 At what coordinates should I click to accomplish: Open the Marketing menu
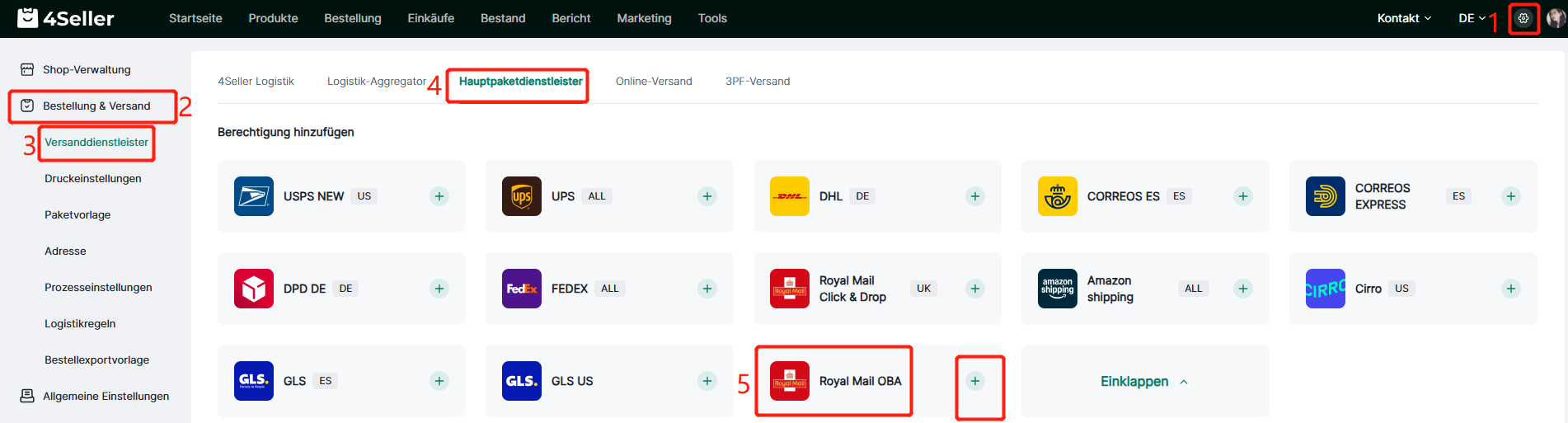coord(644,18)
